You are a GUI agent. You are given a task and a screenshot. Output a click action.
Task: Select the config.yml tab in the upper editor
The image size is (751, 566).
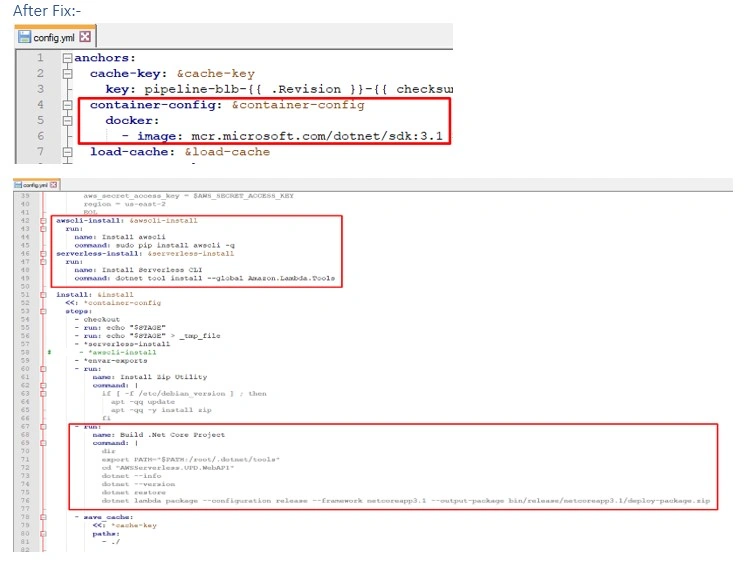(x=55, y=37)
